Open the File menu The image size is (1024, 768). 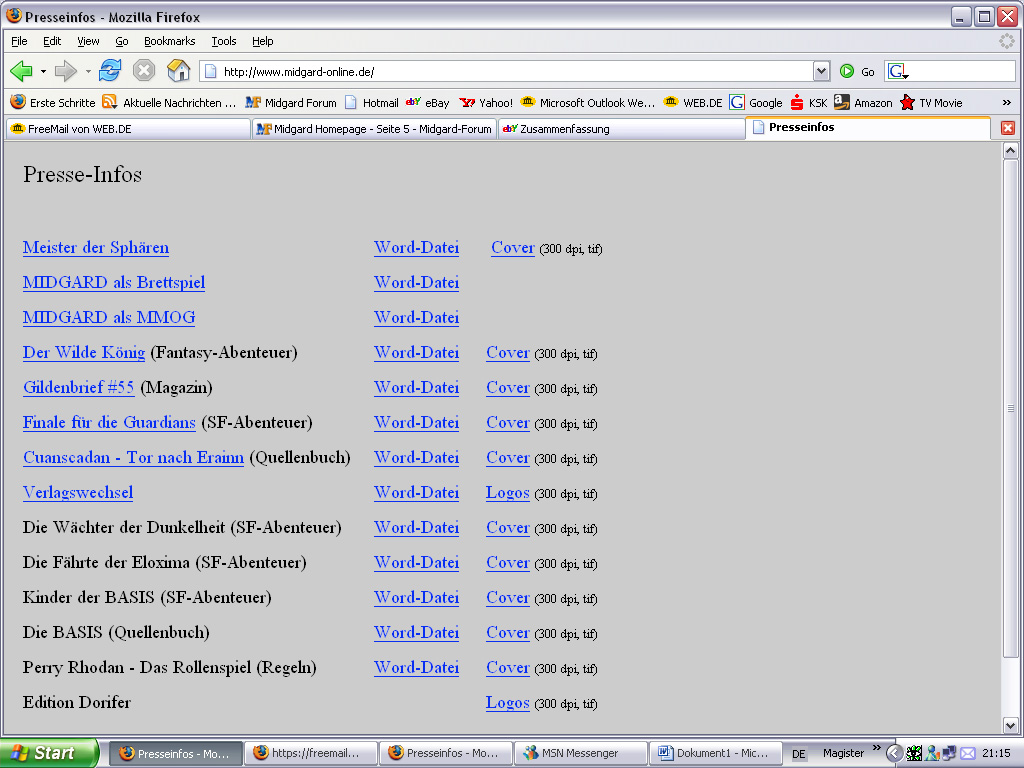pyautogui.click(x=19, y=41)
